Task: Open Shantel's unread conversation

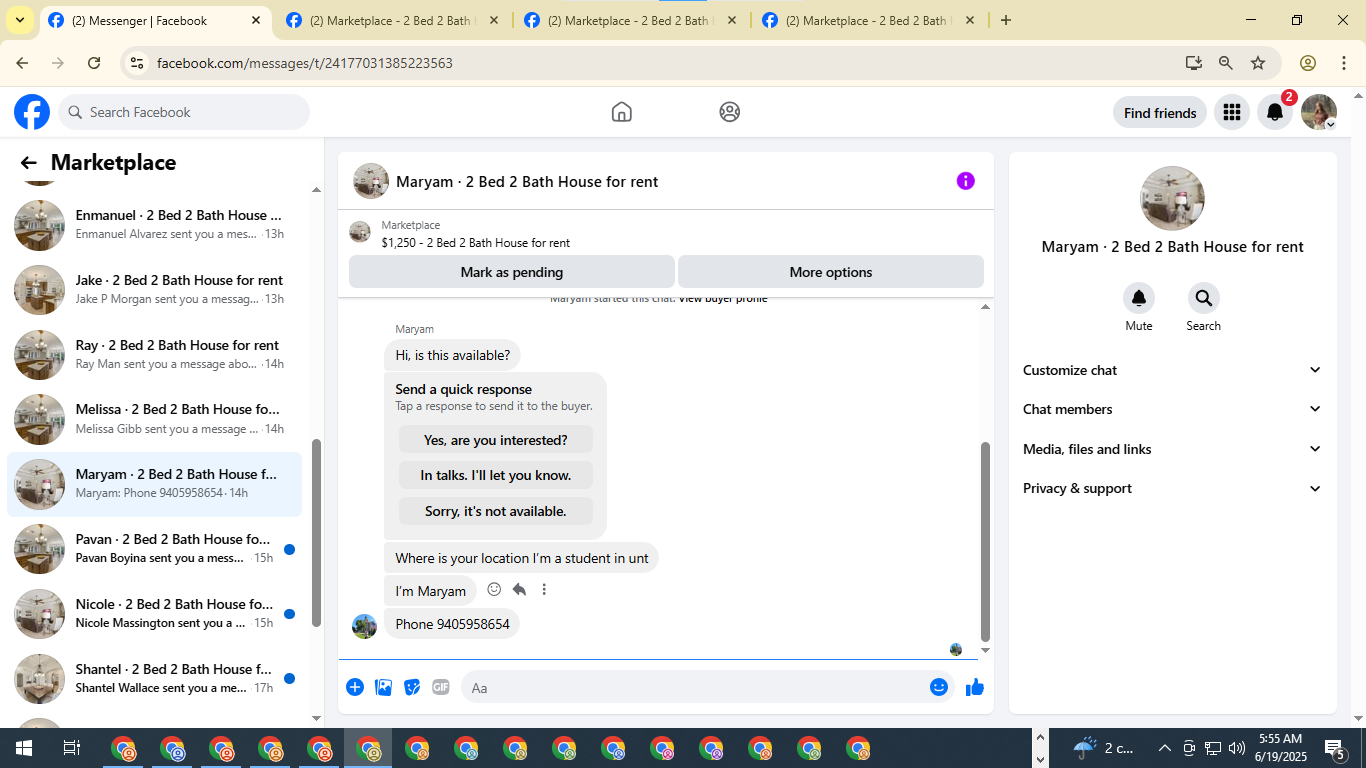Action: pos(155,679)
